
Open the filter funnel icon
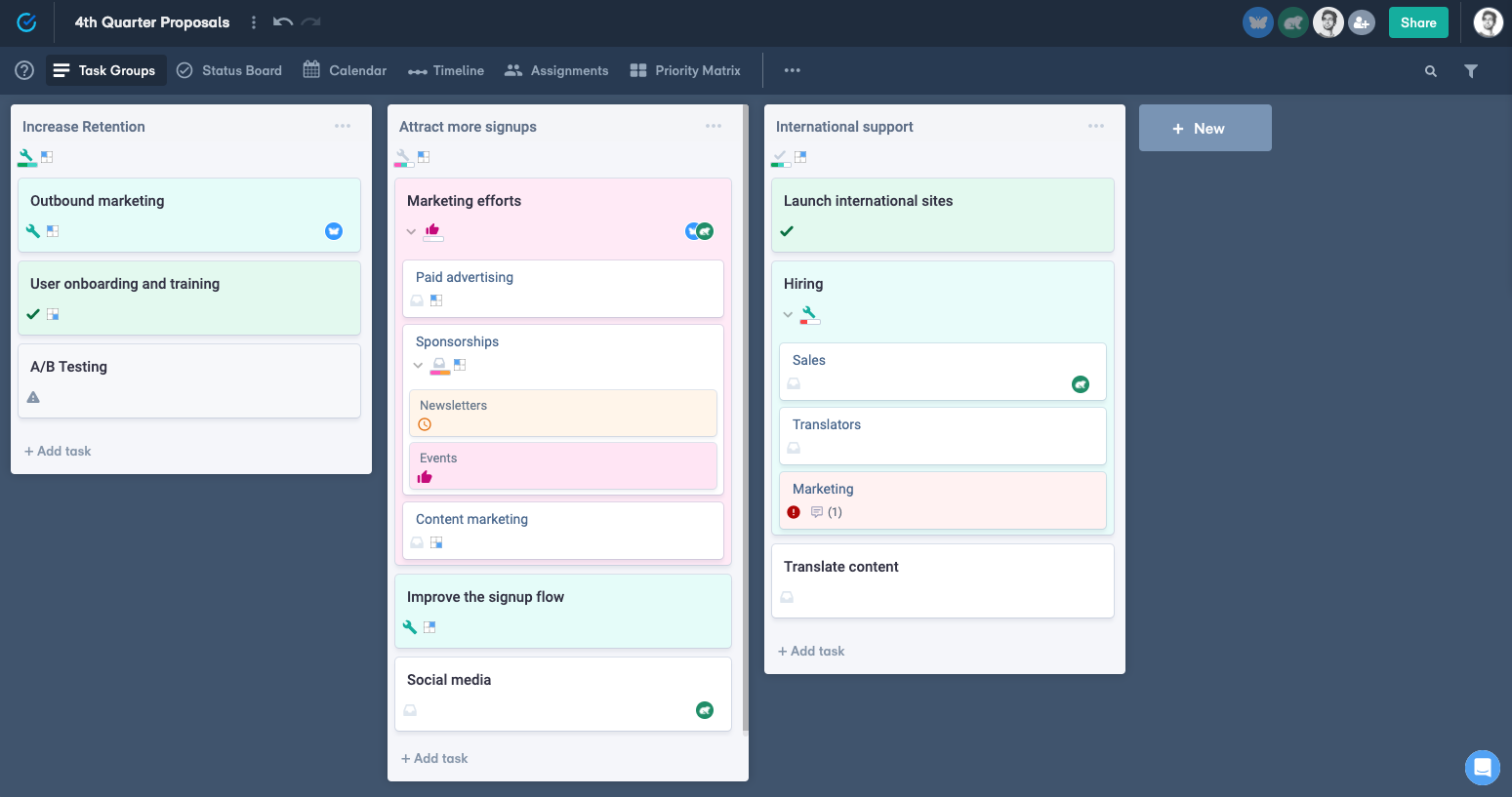(1470, 71)
